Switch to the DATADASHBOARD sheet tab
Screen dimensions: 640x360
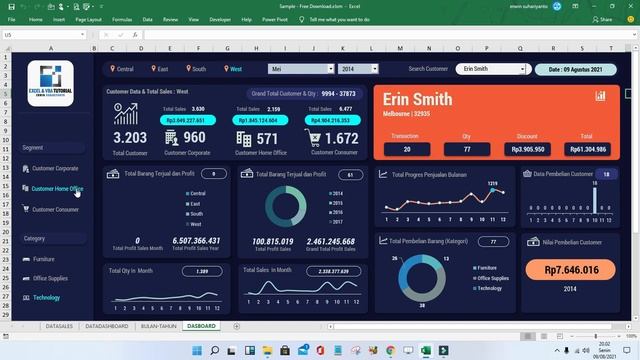[107, 326]
